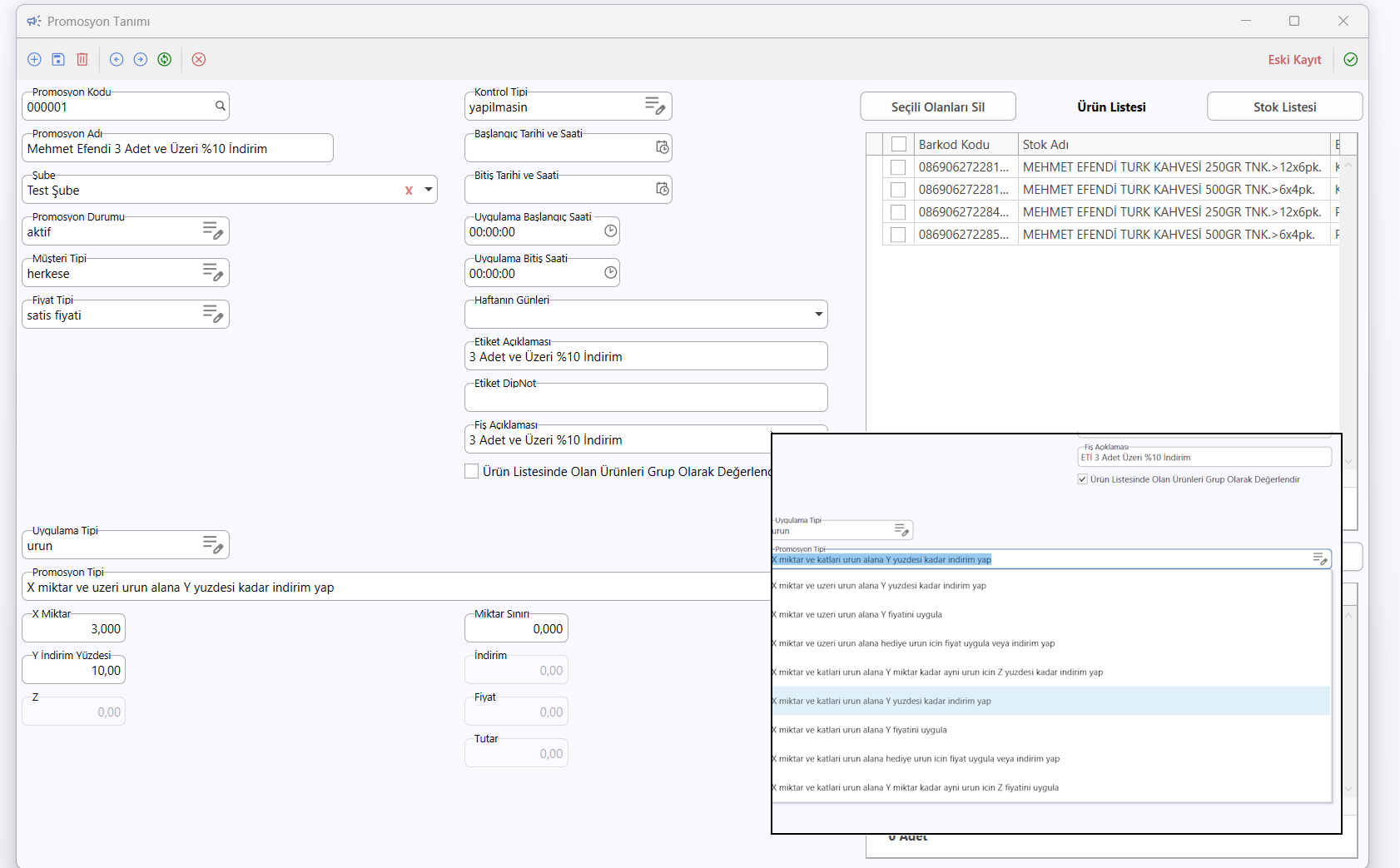Click the main Promosyon Tipi field
The height and width of the screenshot is (868, 1400).
pos(397,587)
